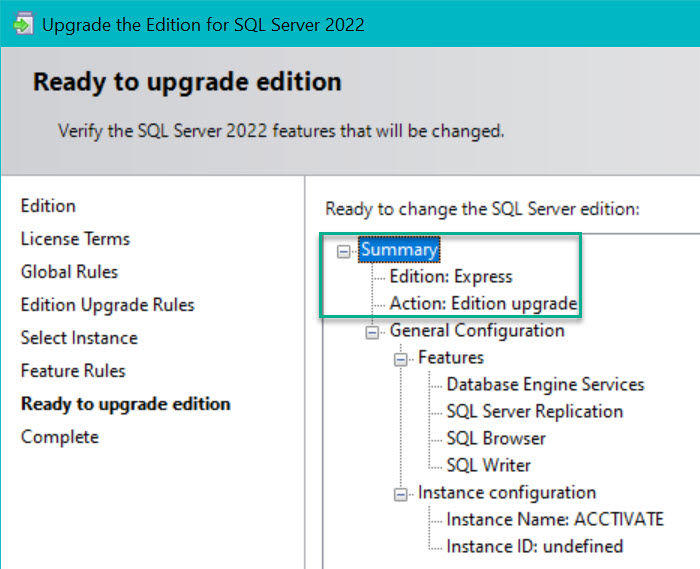Select the SQL Writer item
This screenshot has height=569, width=700.
488,465
